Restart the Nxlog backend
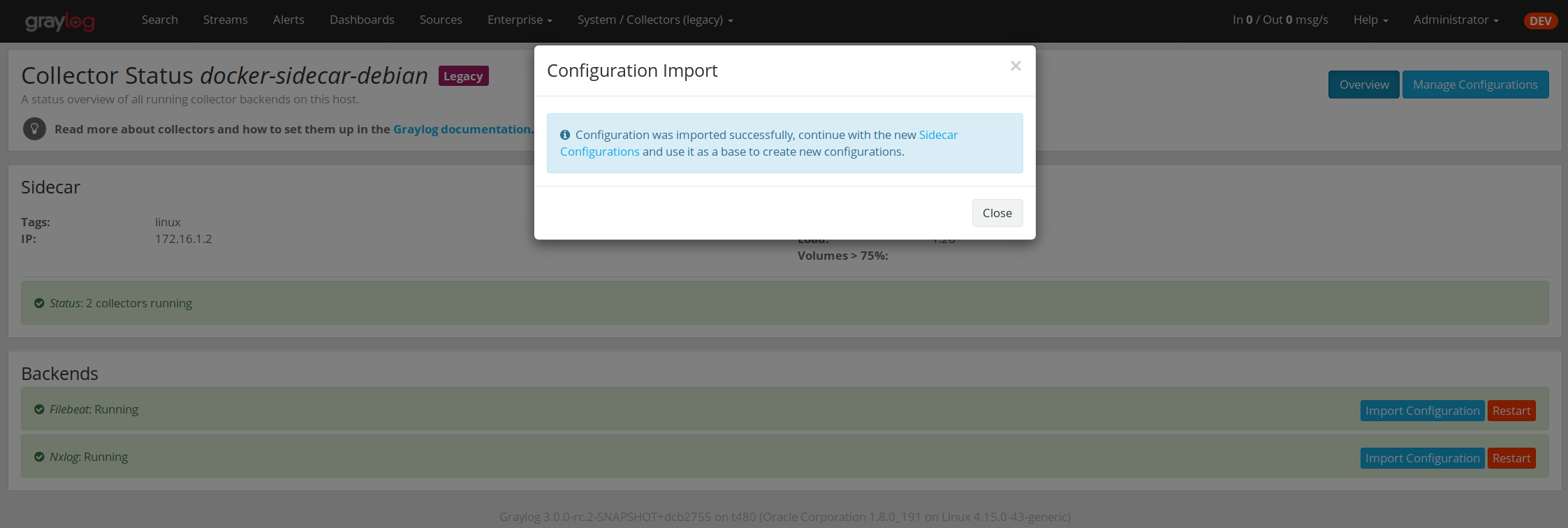1568x528 pixels. coord(1511,458)
